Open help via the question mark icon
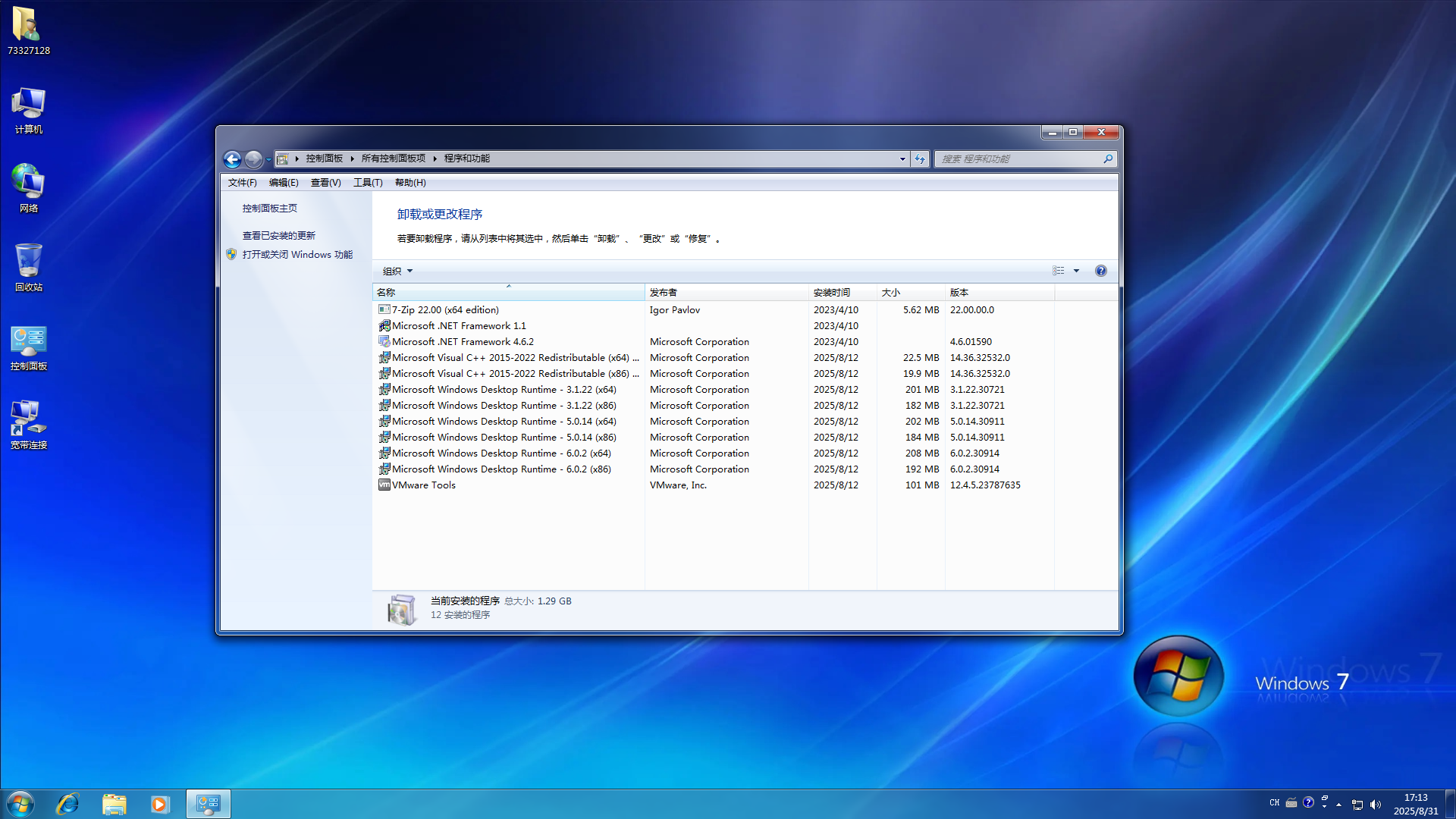The height and width of the screenshot is (819, 1456). [1100, 270]
